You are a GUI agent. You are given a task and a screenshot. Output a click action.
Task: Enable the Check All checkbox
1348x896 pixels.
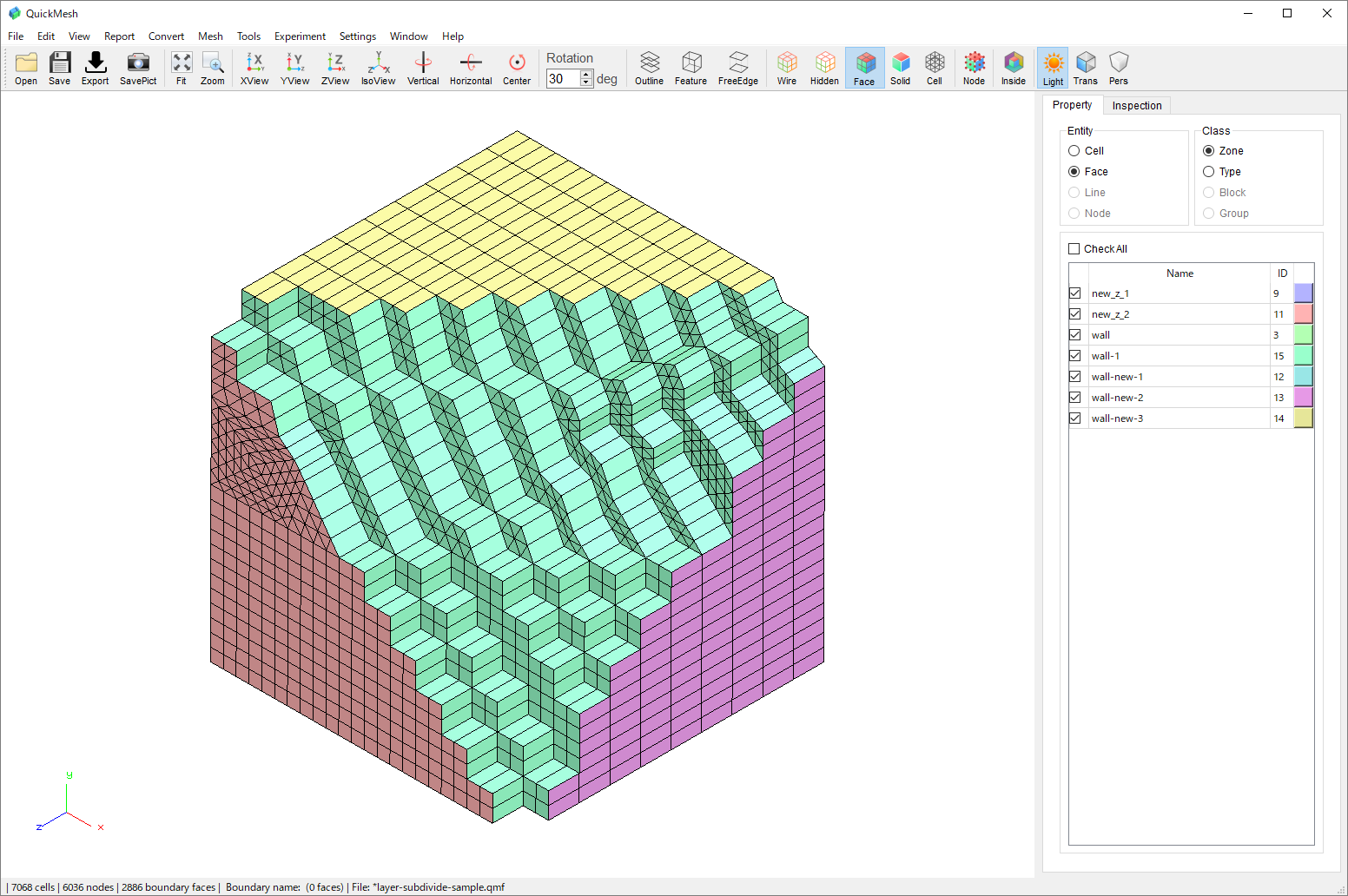tap(1074, 248)
